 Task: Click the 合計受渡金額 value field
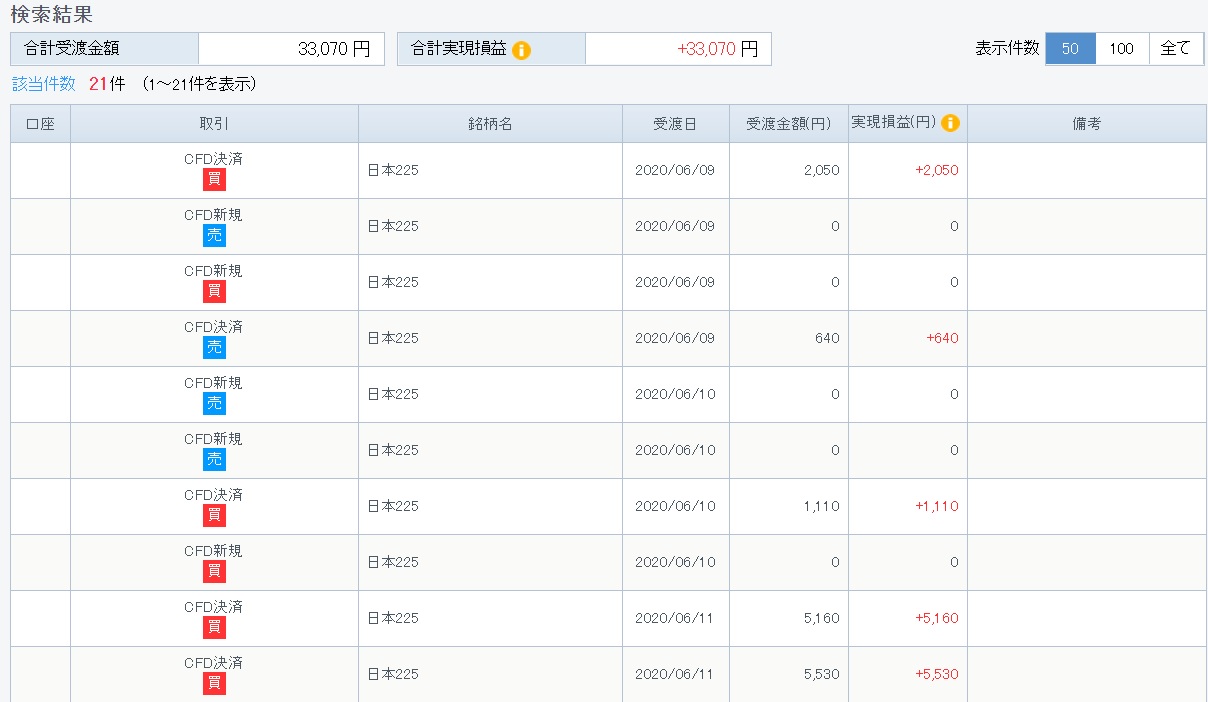click(291, 49)
